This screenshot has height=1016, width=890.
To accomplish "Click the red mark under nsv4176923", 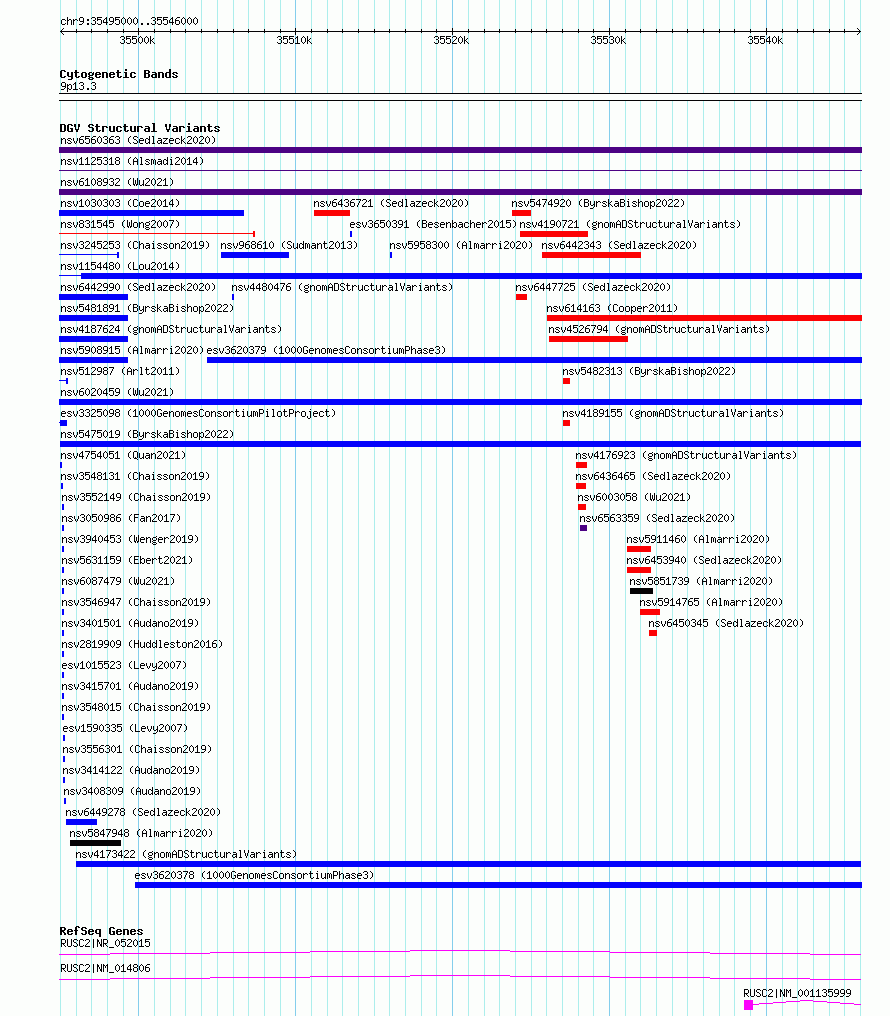I will tap(582, 465).
